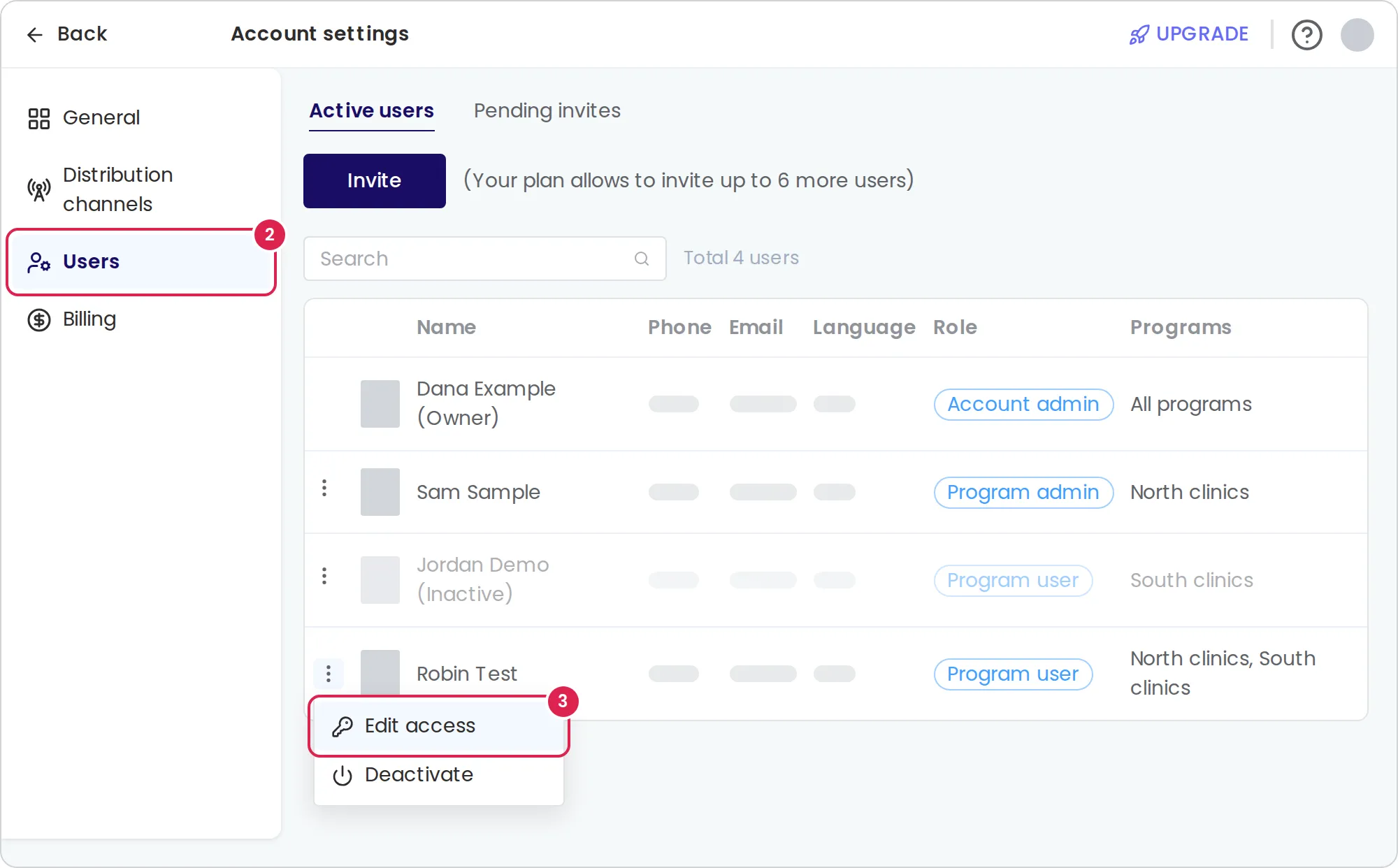Click Jordan Demo's avatar thumbnail
This screenshot has width=1398, height=868.
point(380,579)
